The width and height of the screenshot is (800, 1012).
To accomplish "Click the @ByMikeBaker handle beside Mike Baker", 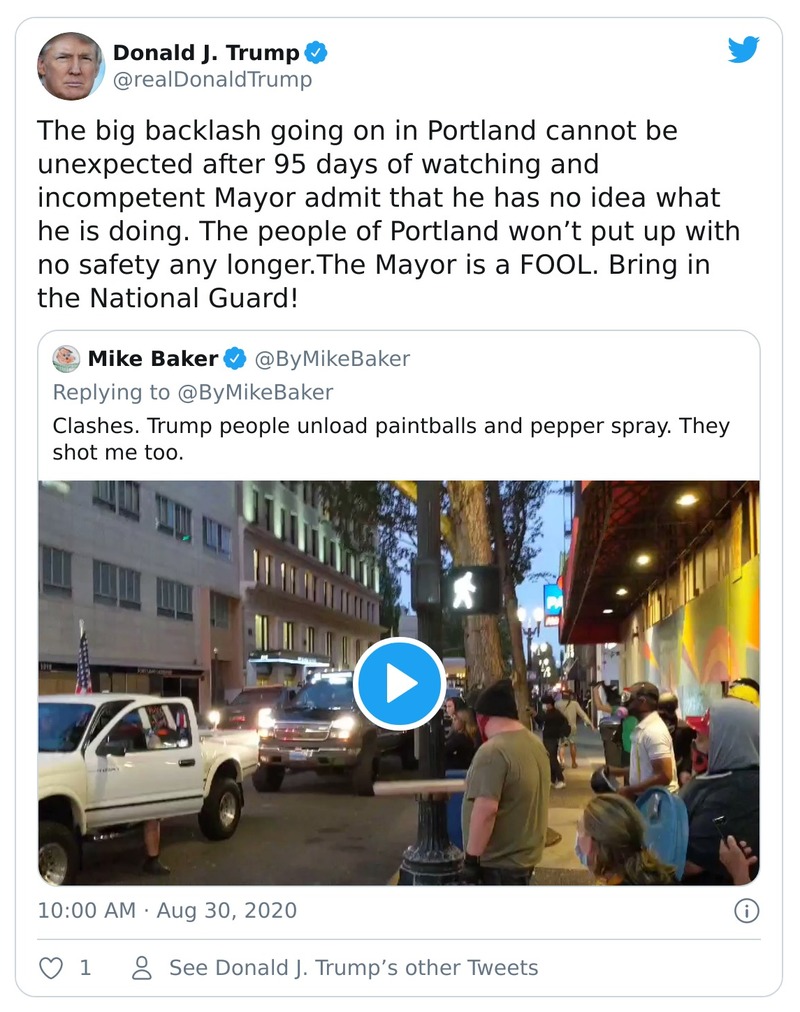I will tap(332, 359).
